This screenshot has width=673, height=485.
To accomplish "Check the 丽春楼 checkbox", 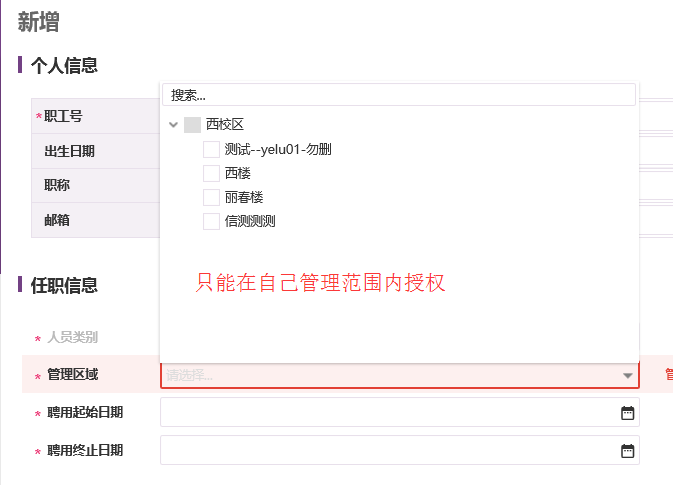I will pos(211,197).
